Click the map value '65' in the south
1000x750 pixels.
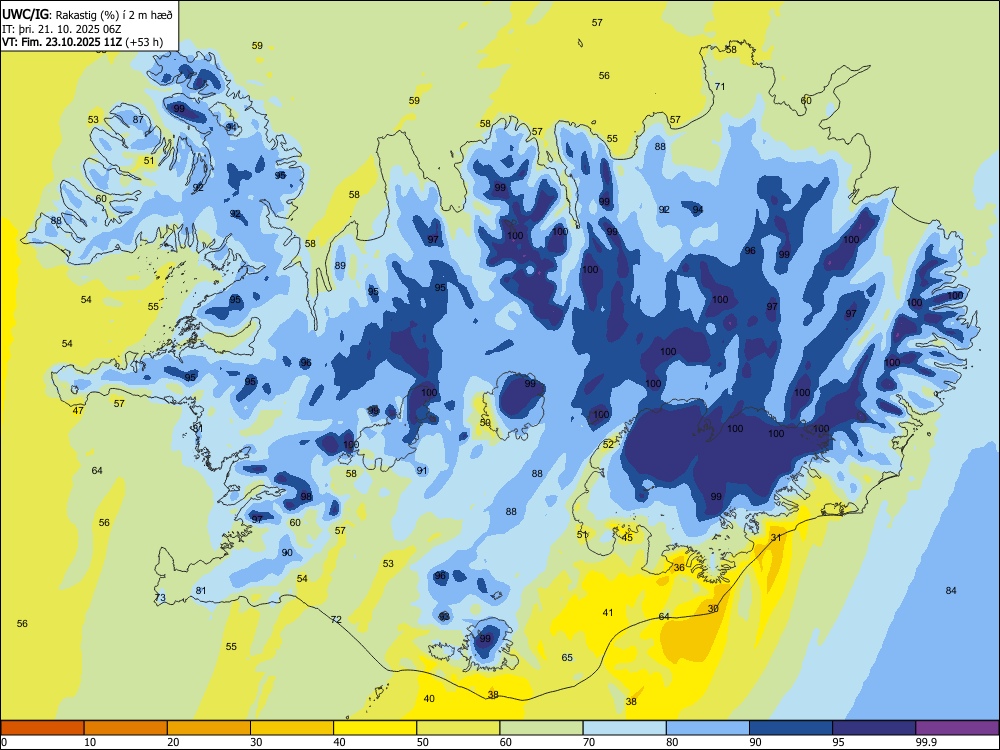click(x=567, y=658)
